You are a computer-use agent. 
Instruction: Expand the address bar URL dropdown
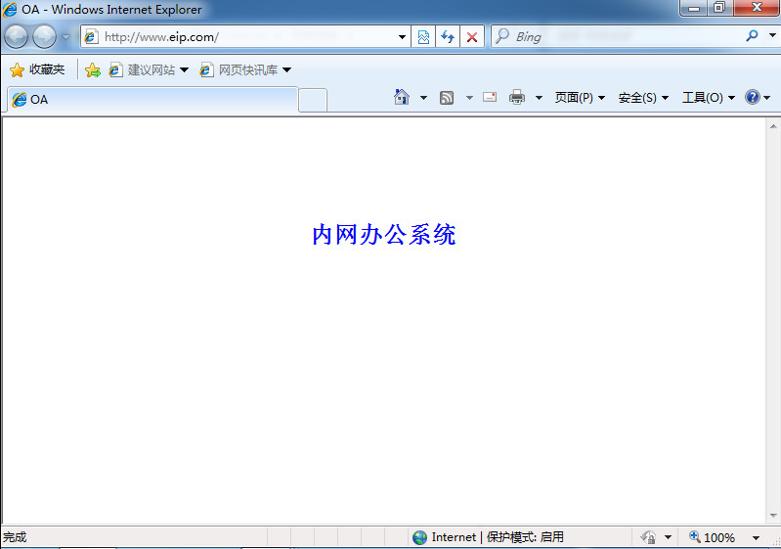pyautogui.click(x=402, y=37)
